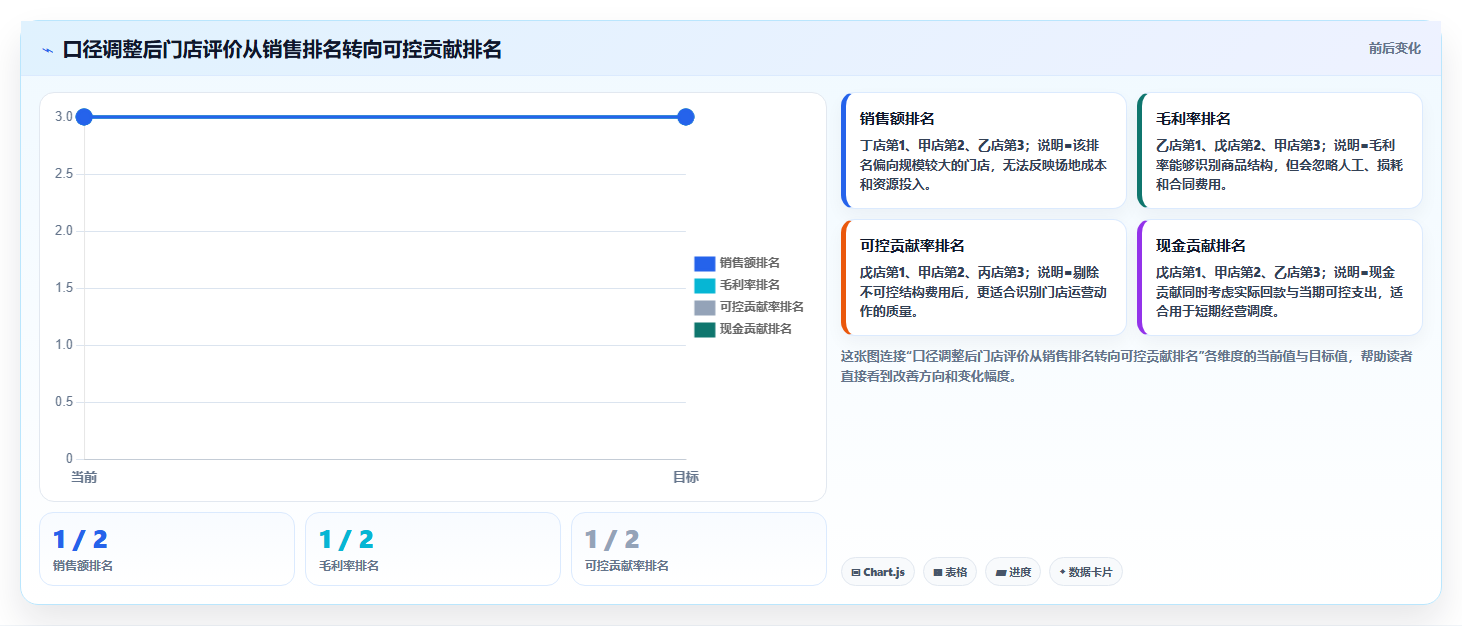
Task: Open the 现金贡献排名 description card
Action: [1280, 278]
